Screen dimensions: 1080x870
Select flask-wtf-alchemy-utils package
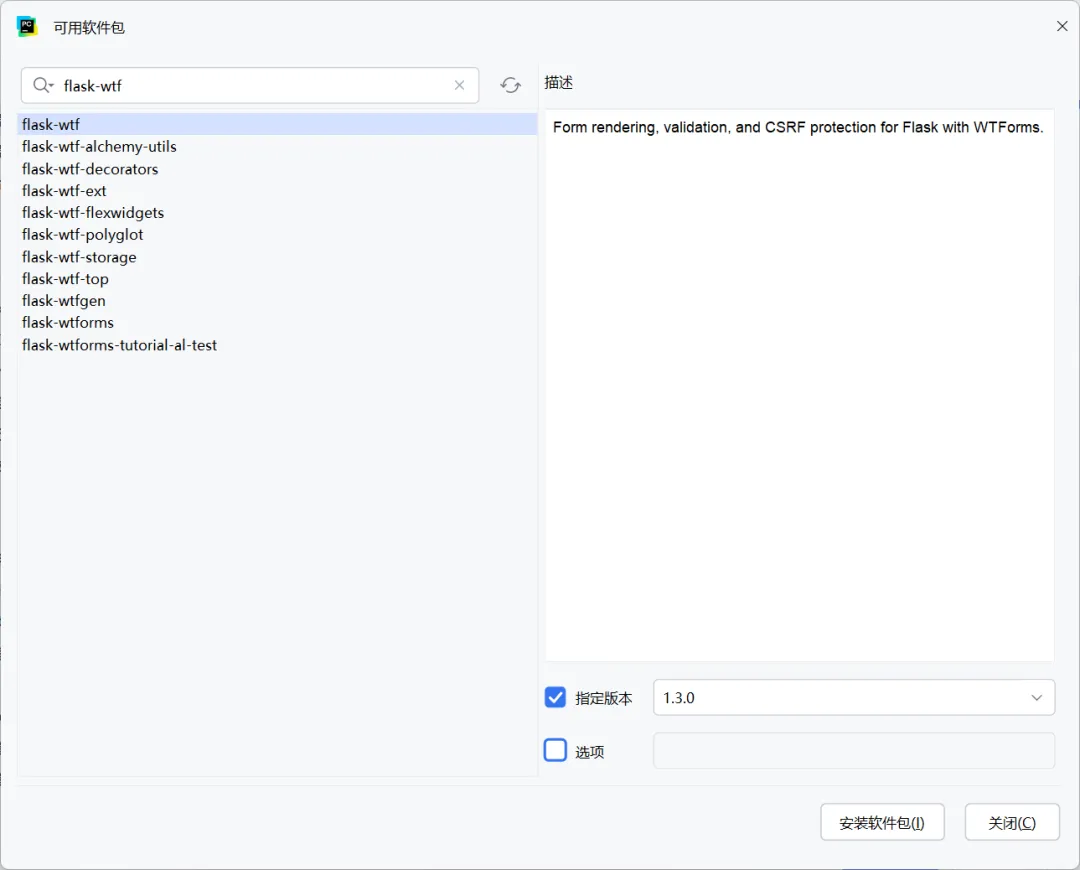pyautogui.click(x=277, y=147)
